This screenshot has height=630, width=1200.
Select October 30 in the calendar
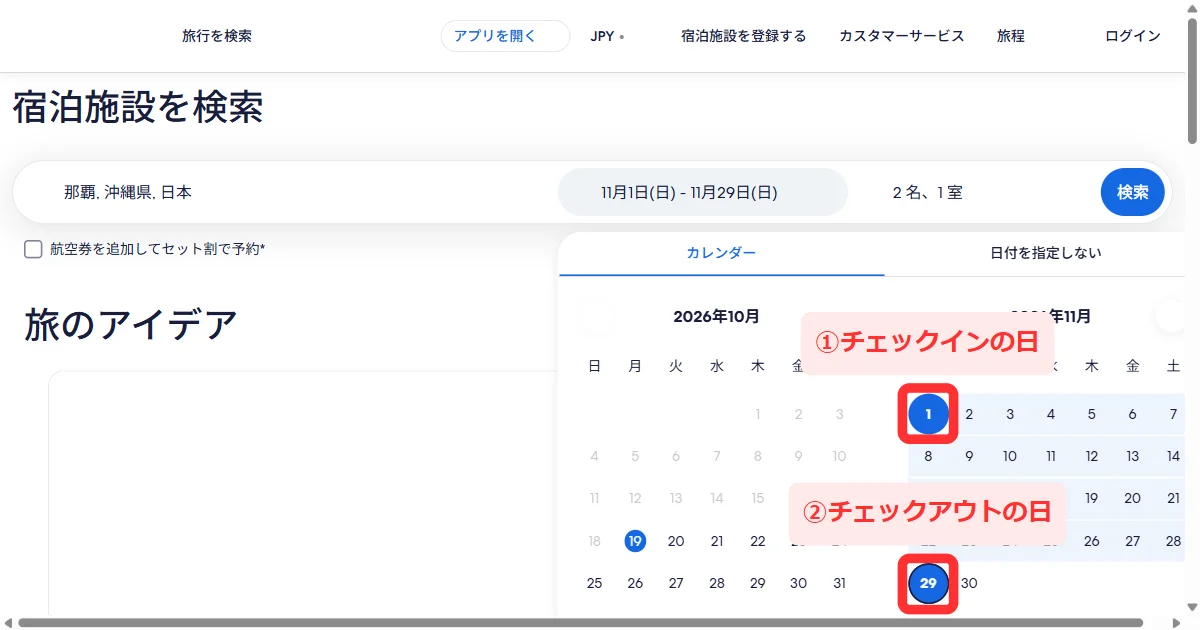click(x=798, y=583)
